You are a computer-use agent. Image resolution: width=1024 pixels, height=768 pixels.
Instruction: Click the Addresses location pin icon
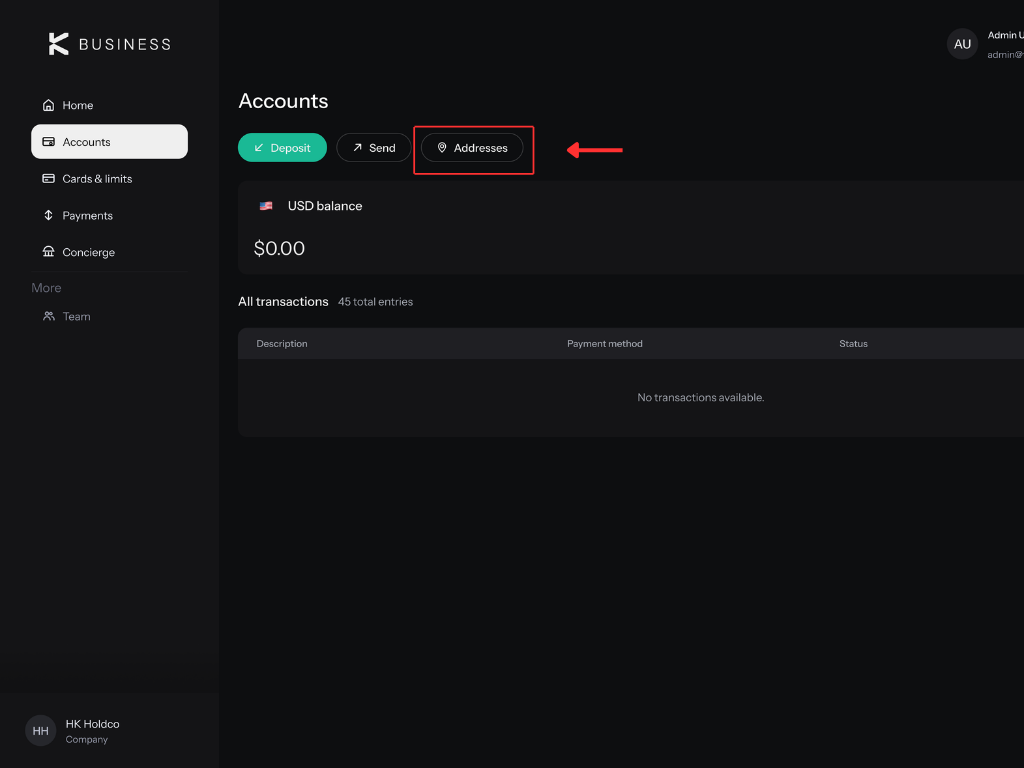click(442, 148)
